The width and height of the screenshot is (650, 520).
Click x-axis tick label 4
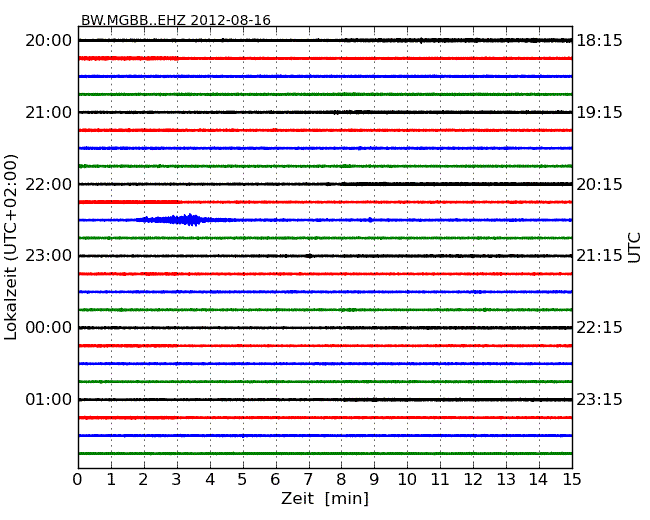click(x=210, y=479)
